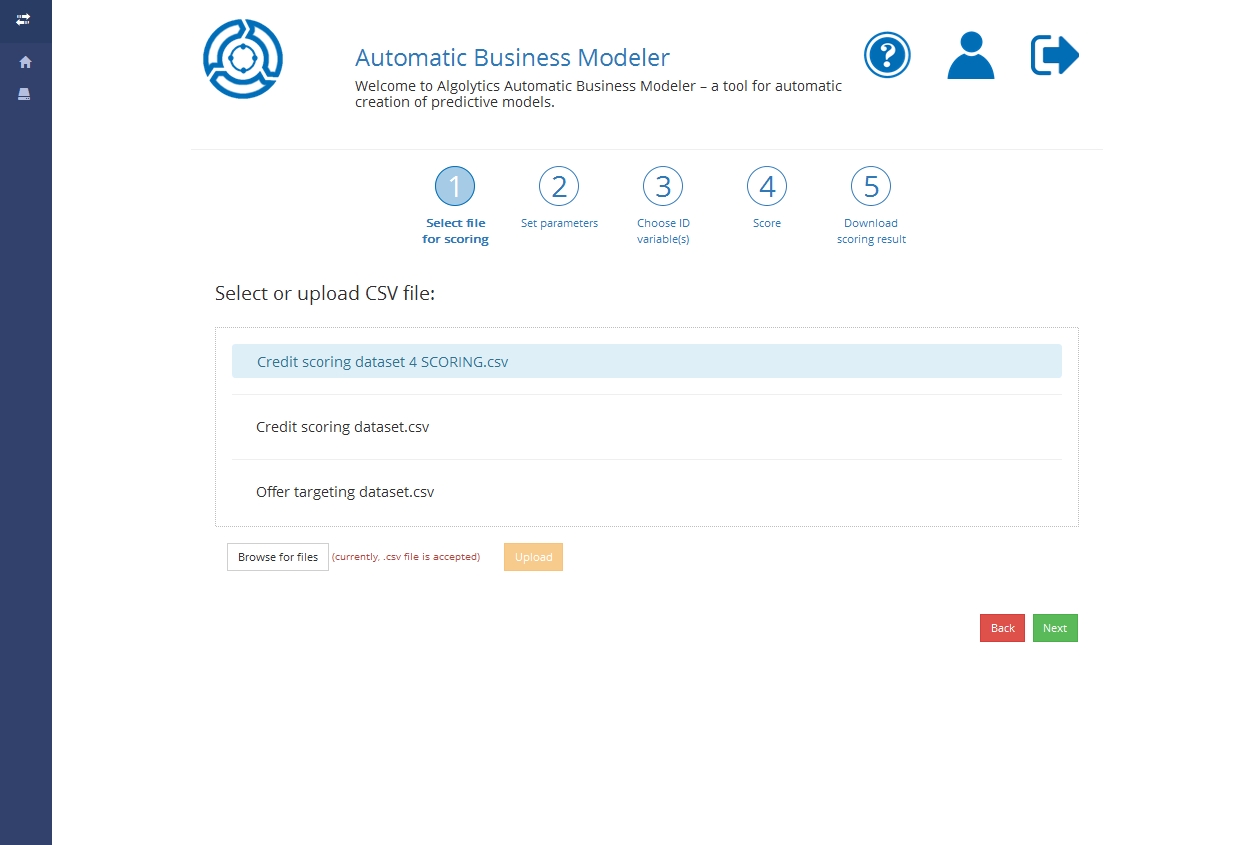The width and height of the screenshot is (1243, 845).
Task: Click the red Back button
Action: pos(1002,628)
